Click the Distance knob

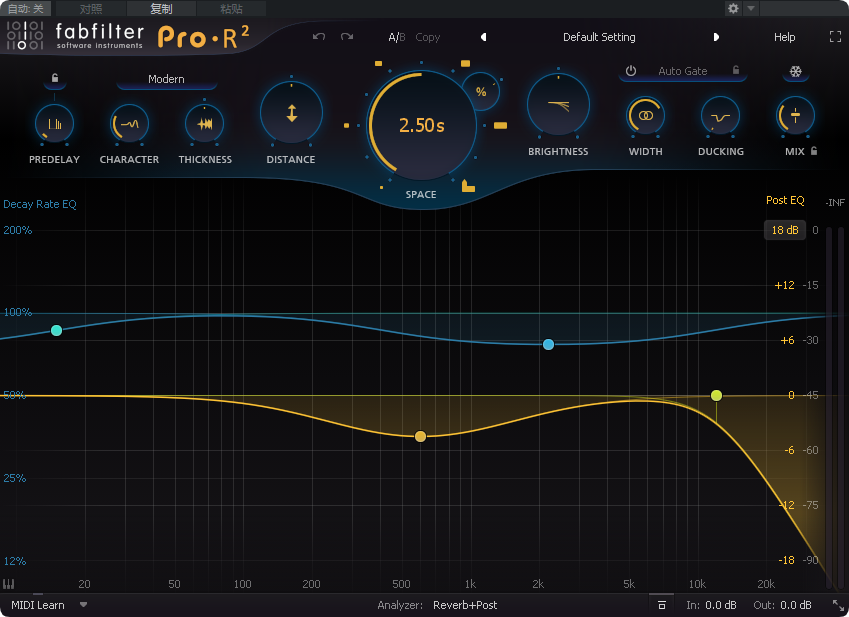[x=291, y=113]
